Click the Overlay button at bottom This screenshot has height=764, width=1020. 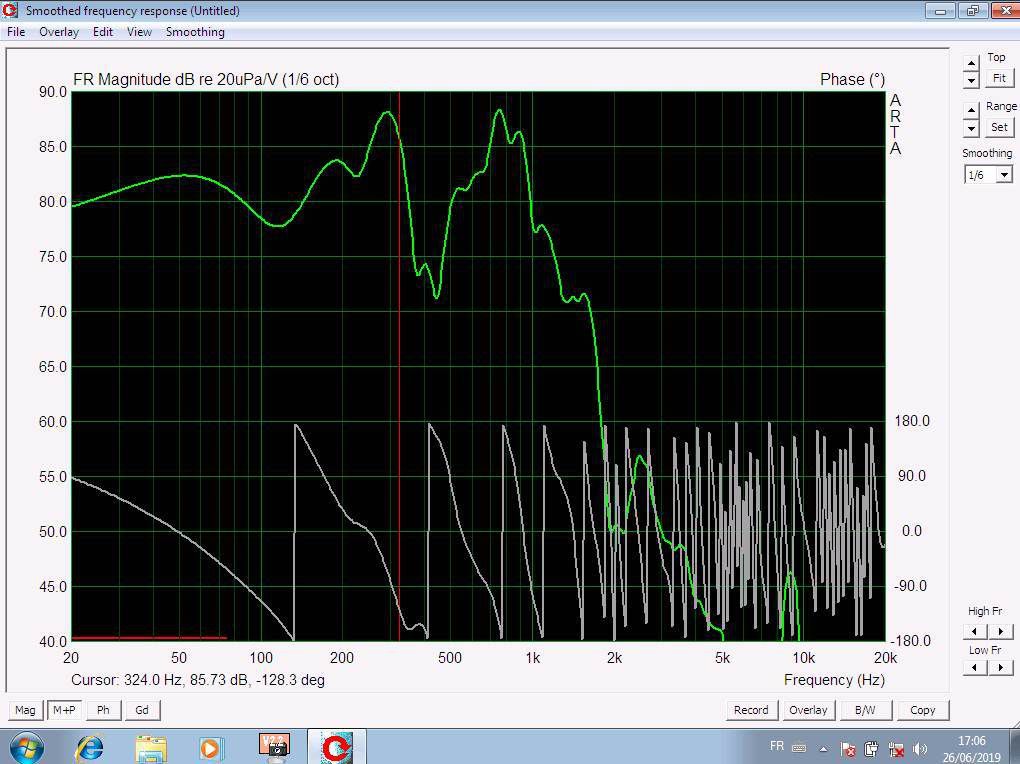(x=808, y=710)
